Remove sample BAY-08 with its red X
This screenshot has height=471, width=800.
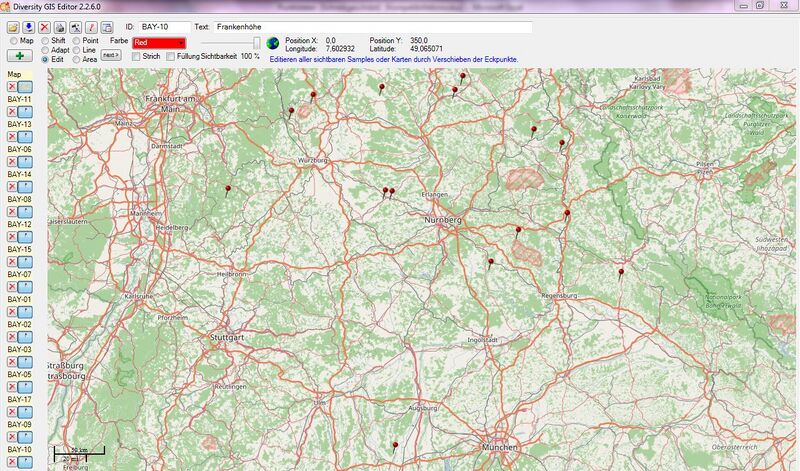point(12,212)
